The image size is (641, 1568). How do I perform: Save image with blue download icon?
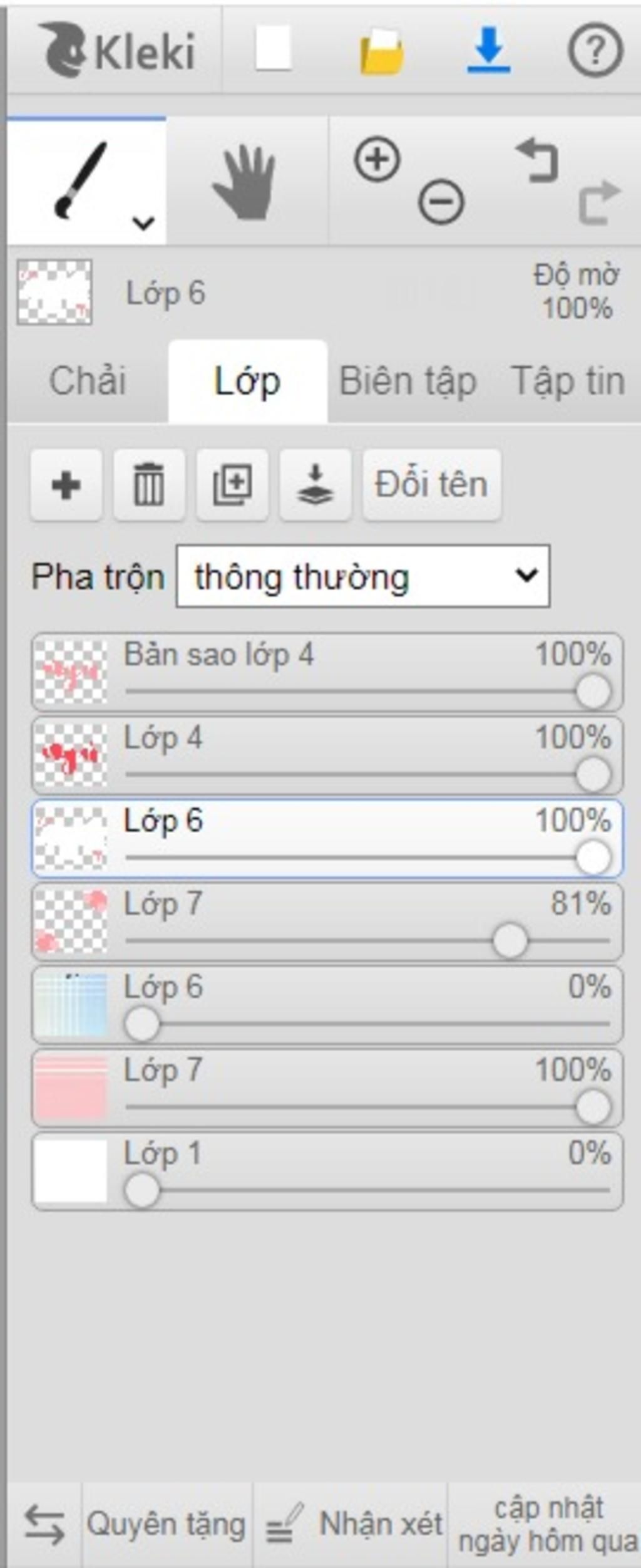pyautogui.click(x=488, y=49)
